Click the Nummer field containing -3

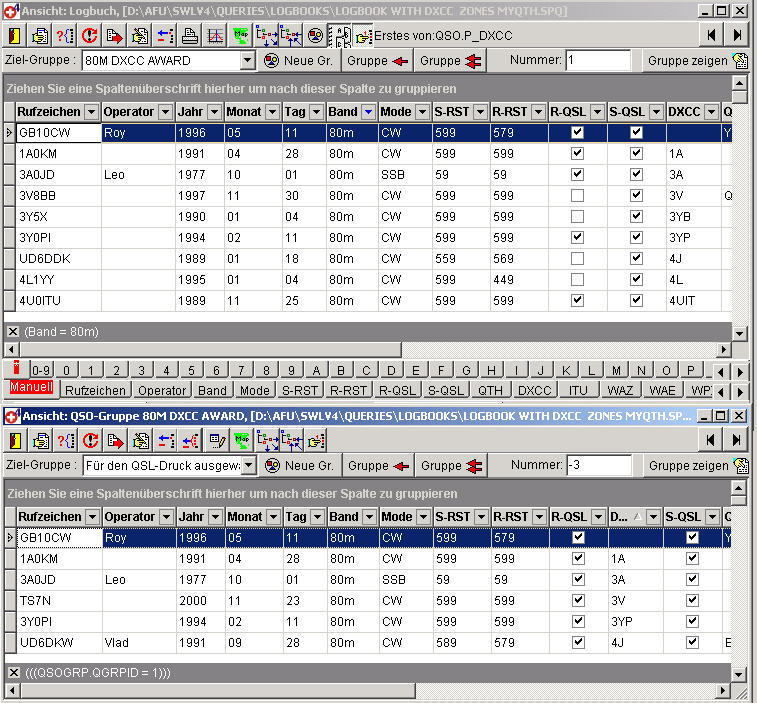click(597, 465)
